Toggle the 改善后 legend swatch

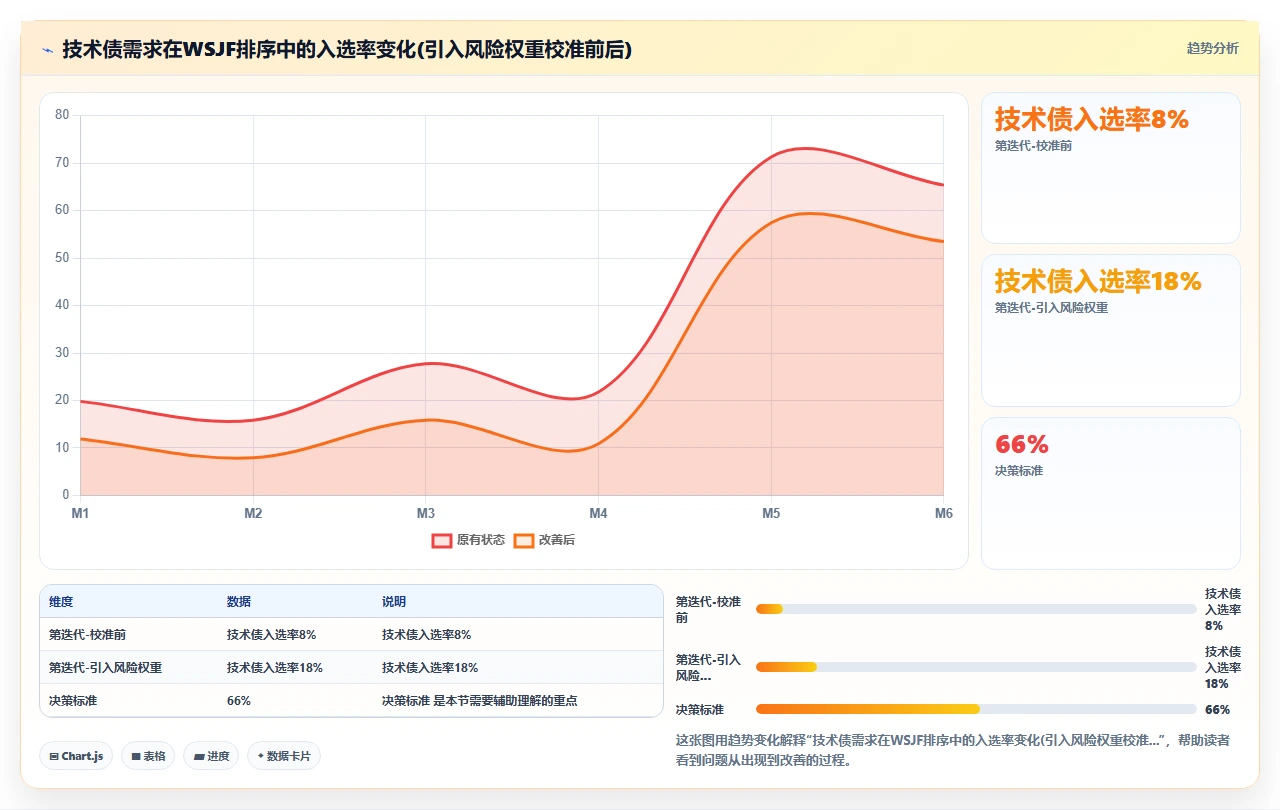[x=524, y=540]
